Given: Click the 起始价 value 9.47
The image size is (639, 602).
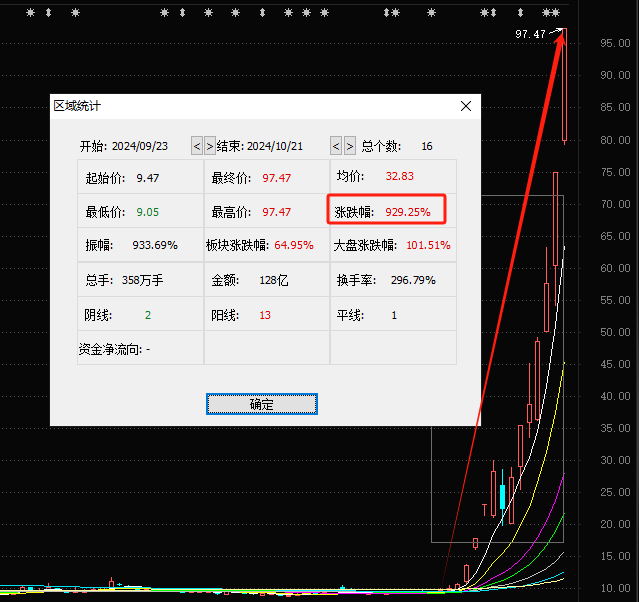Looking at the screenshot, I should pos(148,178).
